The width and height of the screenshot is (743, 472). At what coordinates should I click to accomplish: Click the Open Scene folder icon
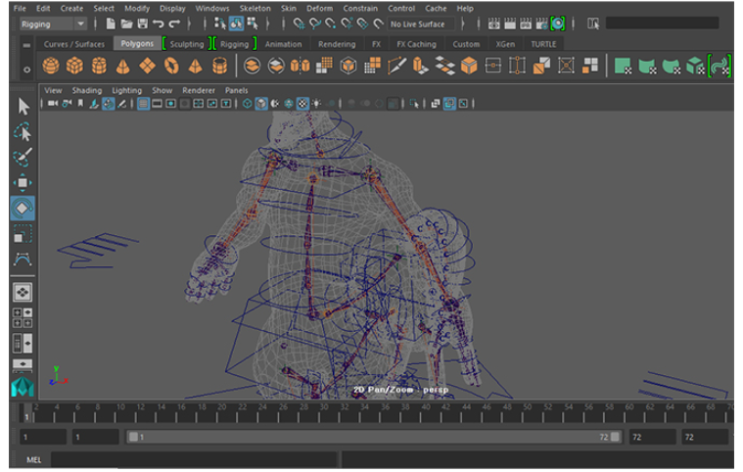[x=127, y=23]
